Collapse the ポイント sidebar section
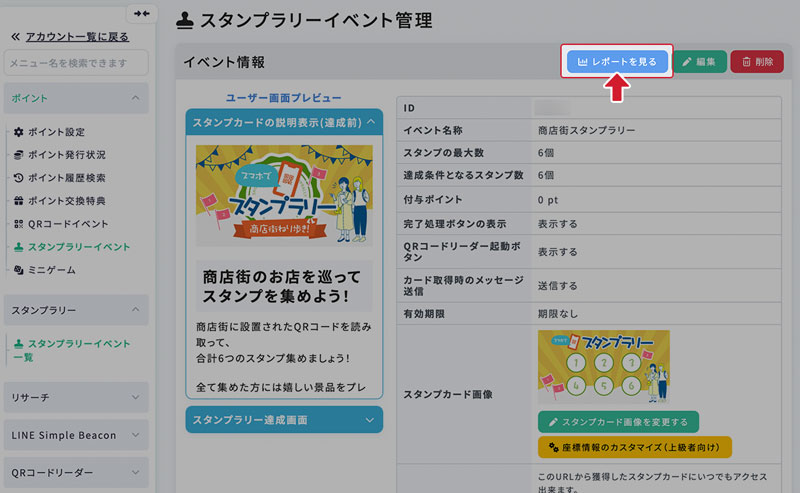 click(x=134, y=98)
